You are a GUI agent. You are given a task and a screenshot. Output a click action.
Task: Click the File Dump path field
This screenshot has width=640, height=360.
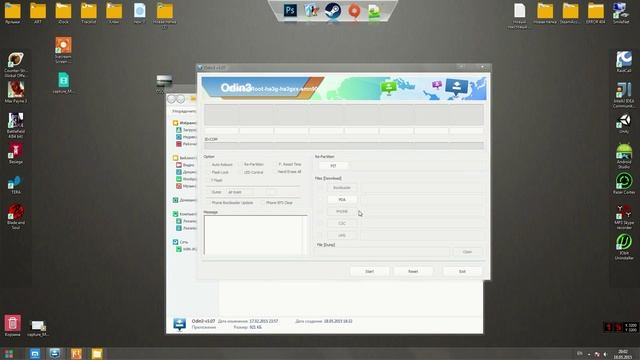point(383,252)
